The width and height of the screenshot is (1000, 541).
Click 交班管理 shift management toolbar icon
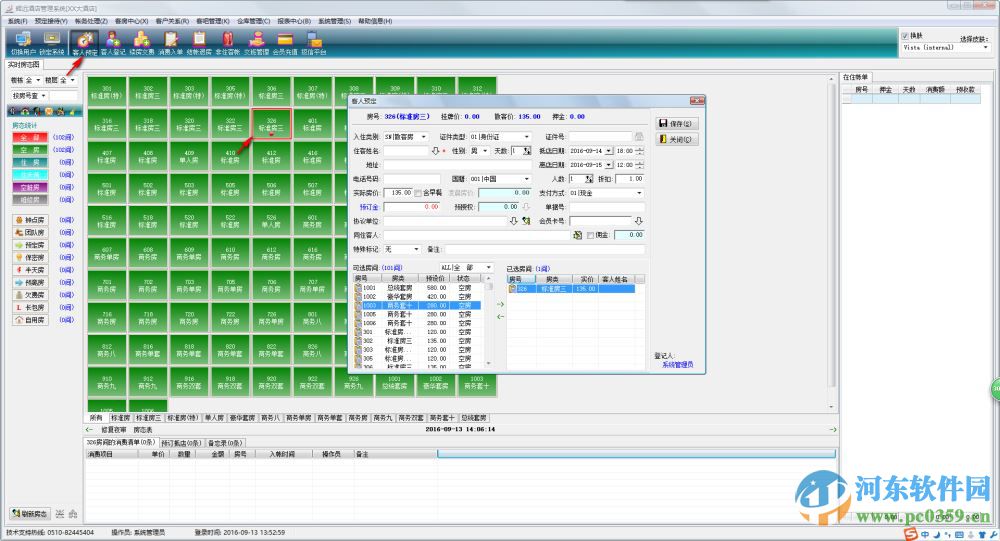coord(256,43)
